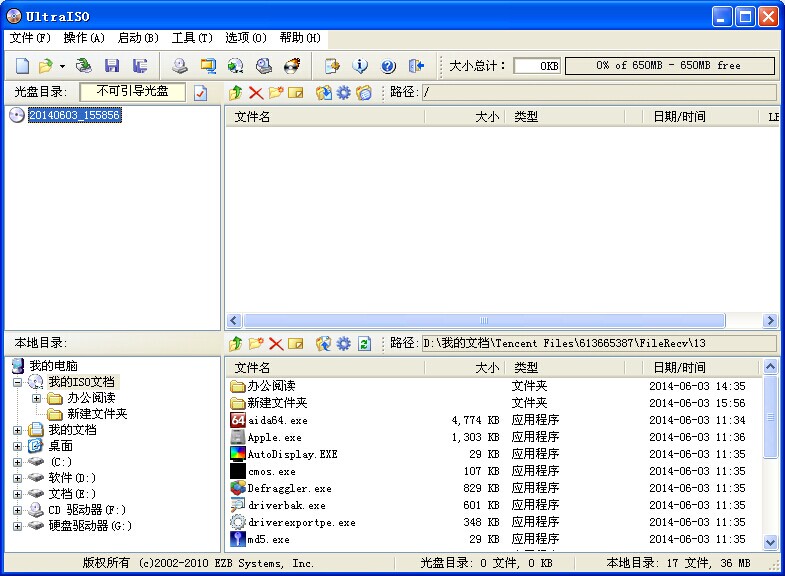
Task: Click gear settings icon in disc directory toolbar
Action: (343, 93)
